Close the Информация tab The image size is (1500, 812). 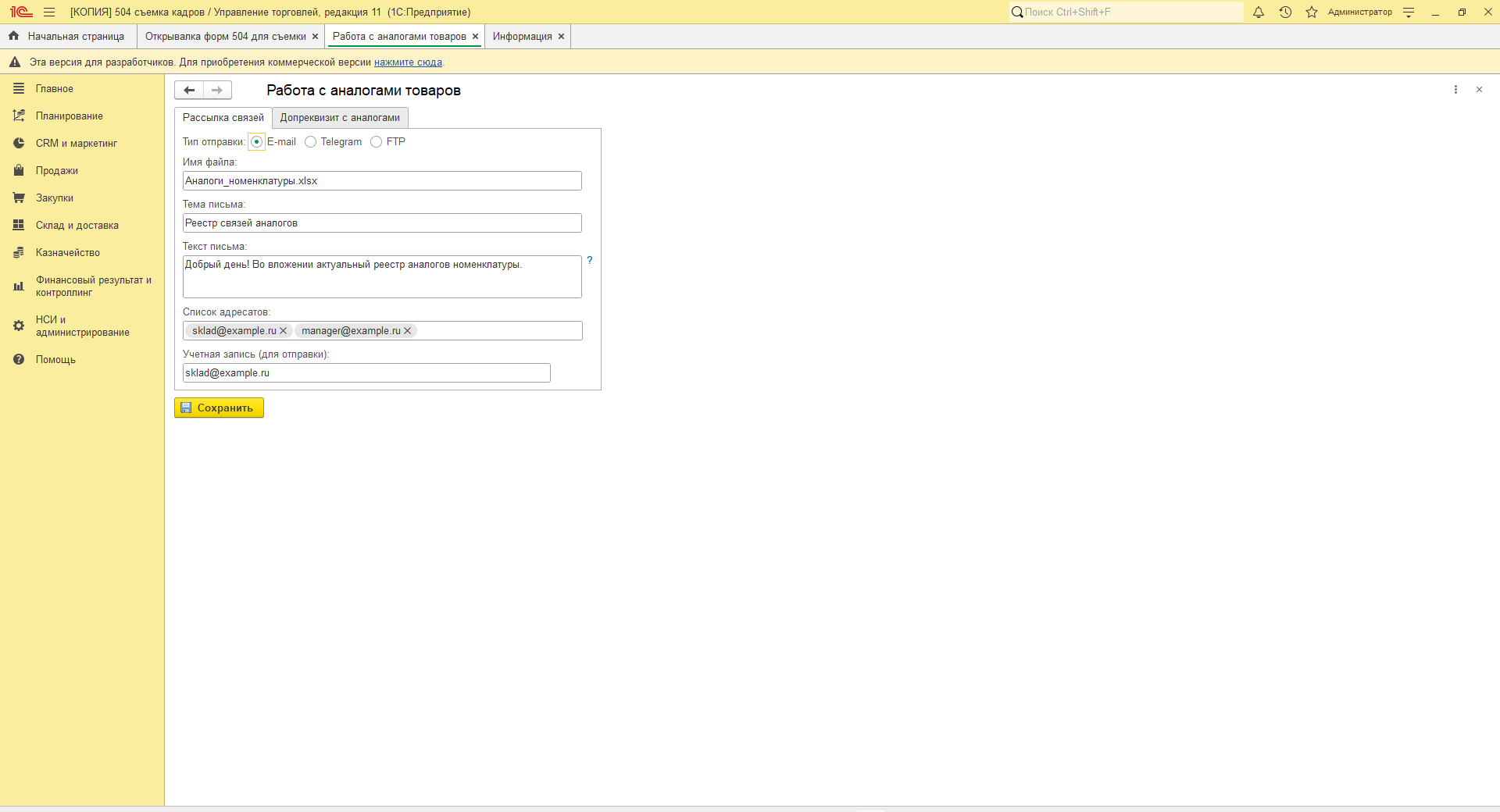561,37
